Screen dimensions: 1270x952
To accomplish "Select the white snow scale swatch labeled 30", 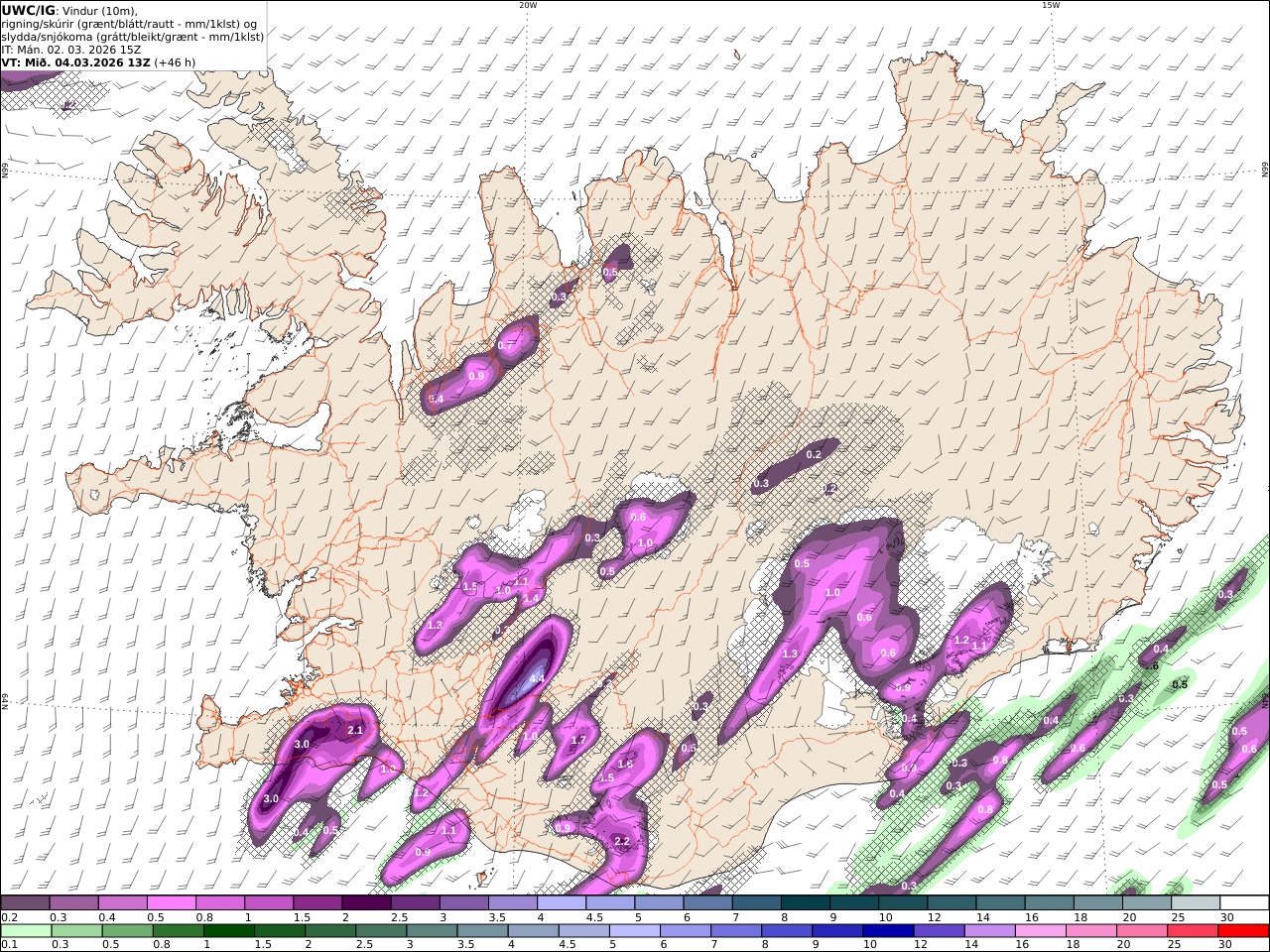I will point(1244,902).
